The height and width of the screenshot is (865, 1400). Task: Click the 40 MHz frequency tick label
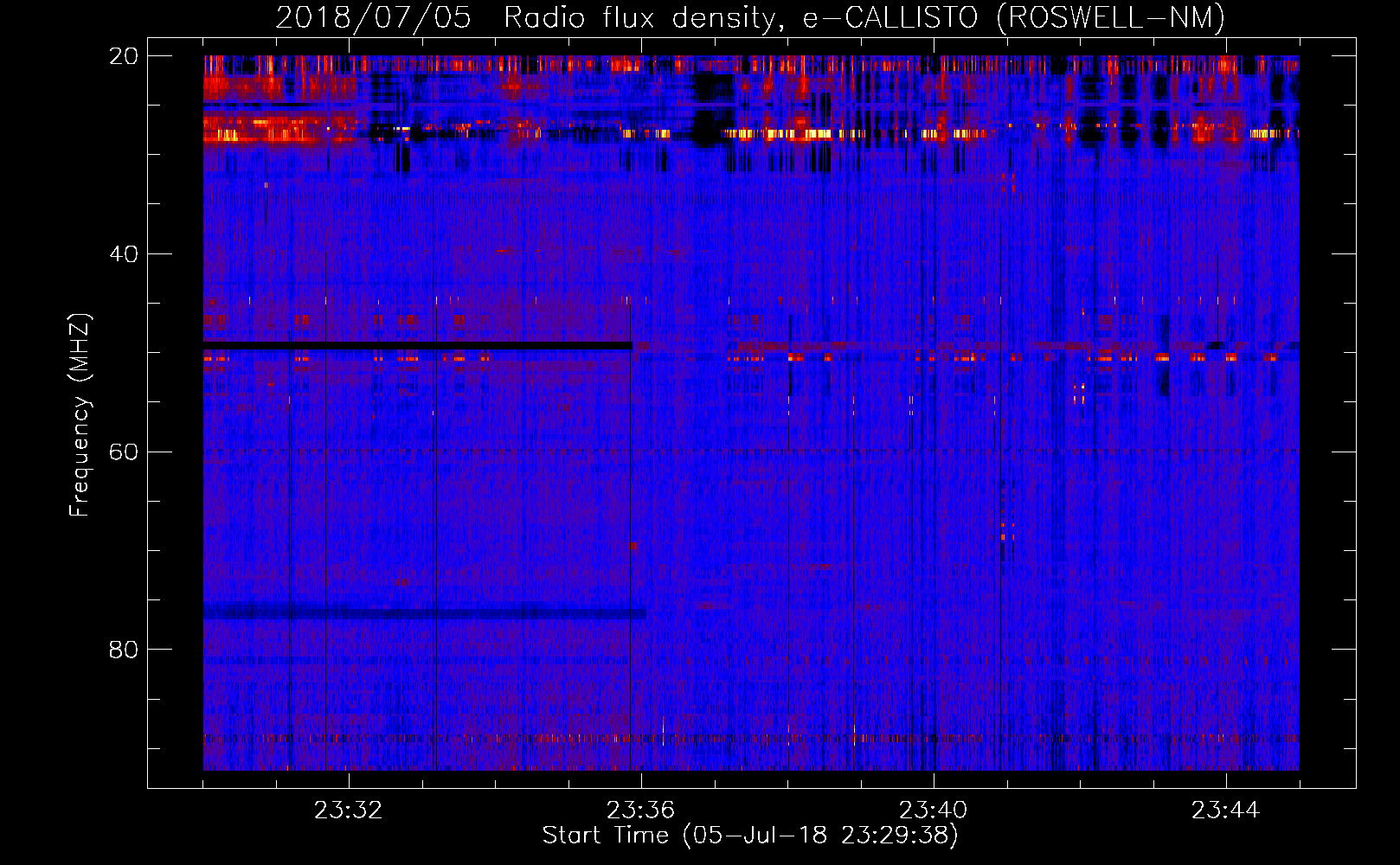(124, 254)
